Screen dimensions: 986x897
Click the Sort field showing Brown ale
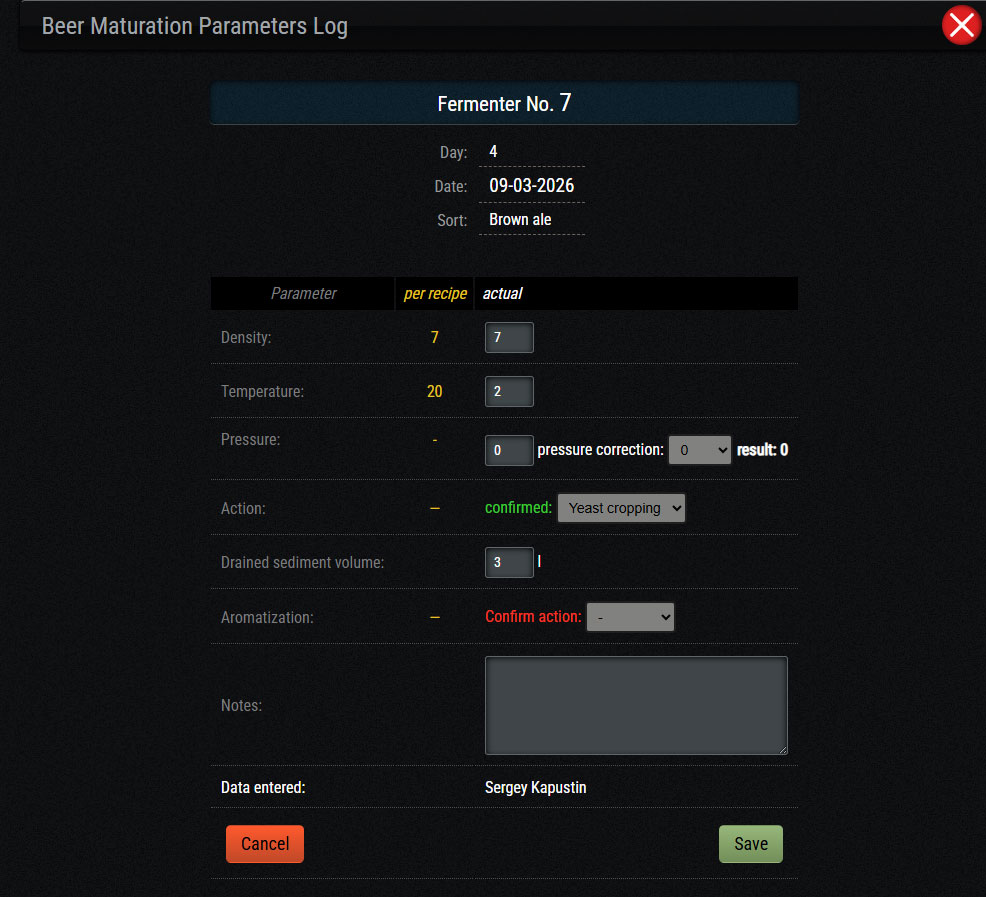(x=531, y=220)
